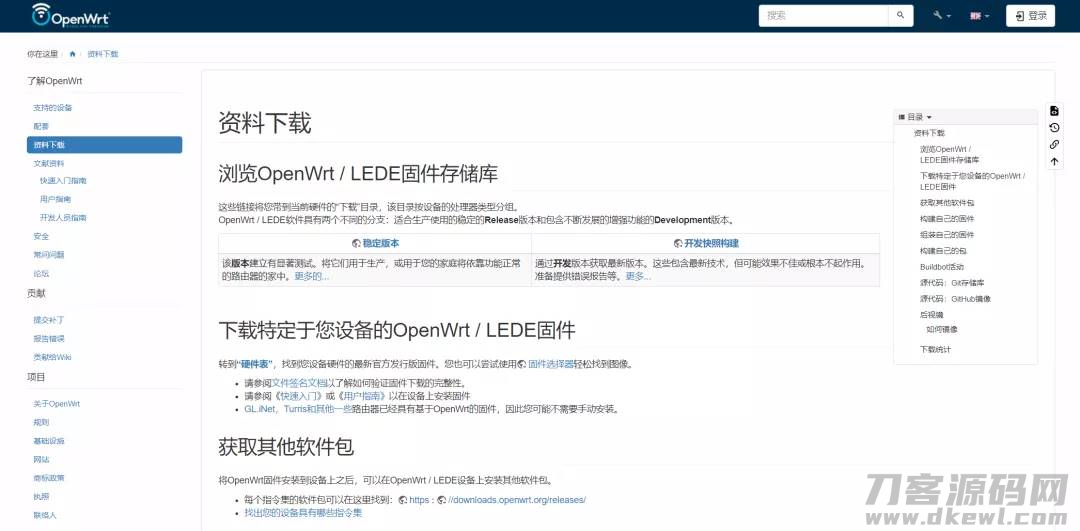This screenshot has width=1080, height=531.
Task: Jump to Buildbot活动 in contents
Action: pos(942,267)
